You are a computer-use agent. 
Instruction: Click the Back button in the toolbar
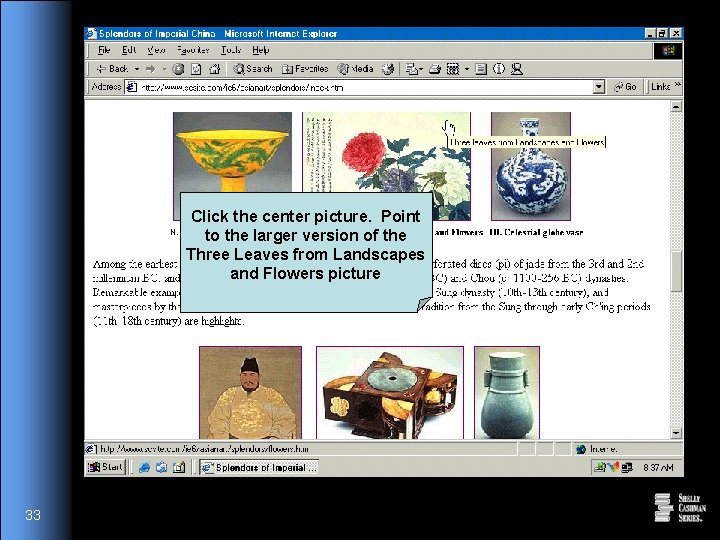112,69
